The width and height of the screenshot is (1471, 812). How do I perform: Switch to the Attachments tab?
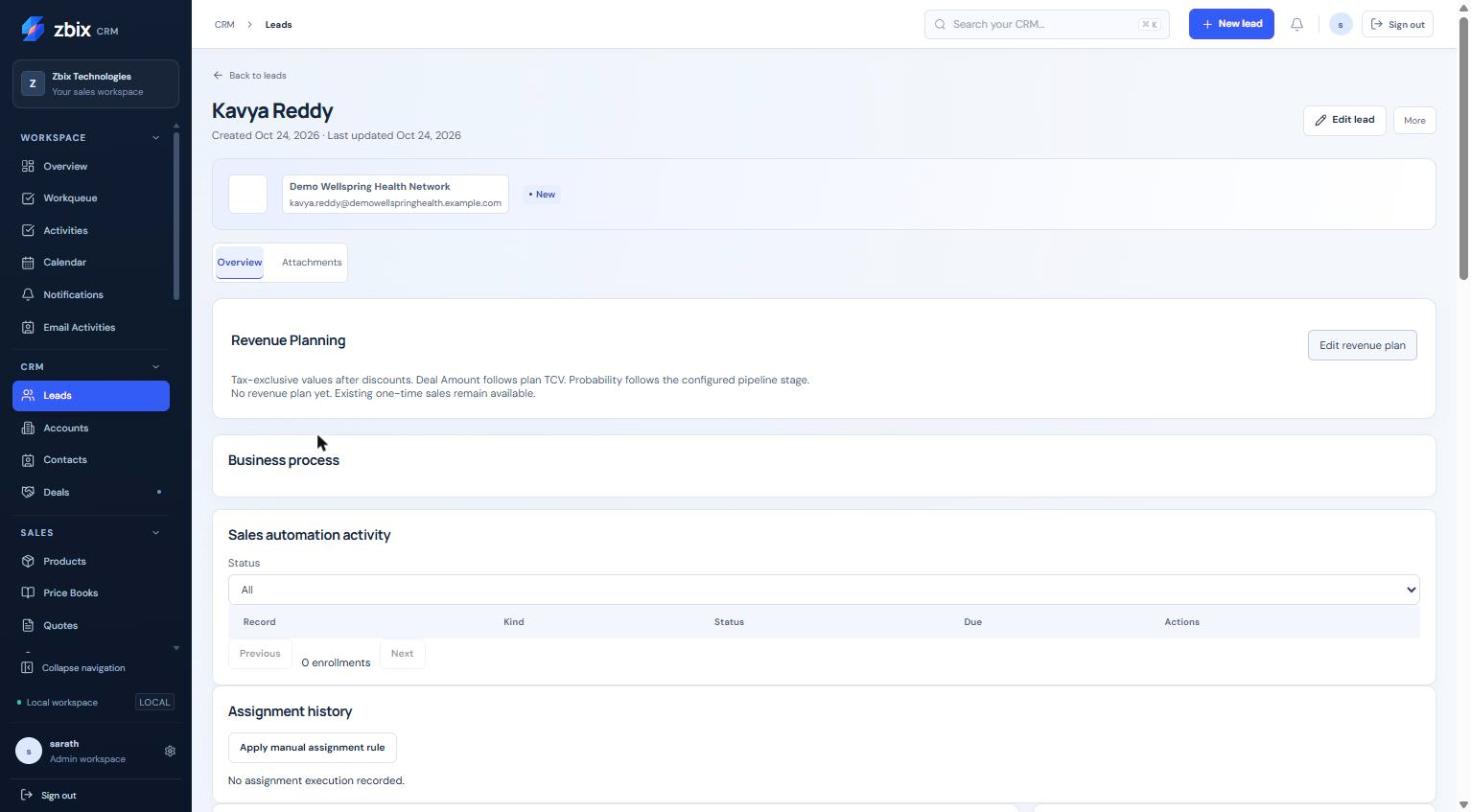(312, 262)
